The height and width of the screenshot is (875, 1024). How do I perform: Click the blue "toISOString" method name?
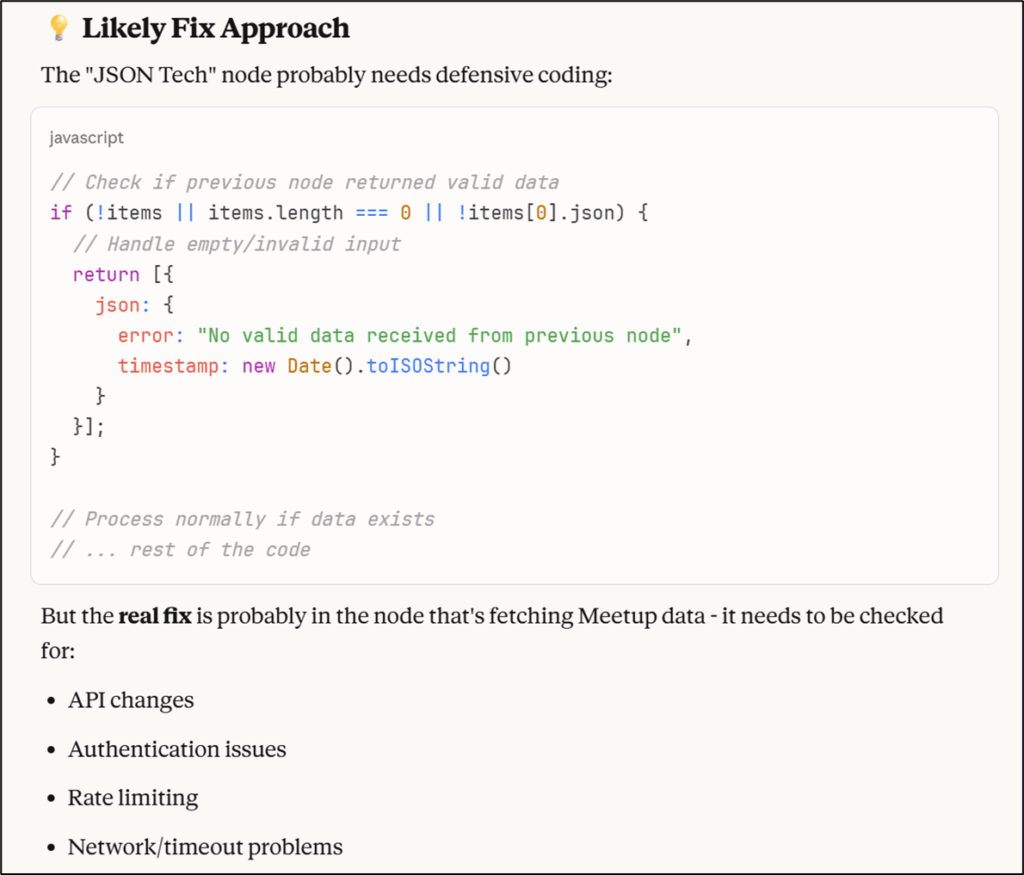click(428, 366)
